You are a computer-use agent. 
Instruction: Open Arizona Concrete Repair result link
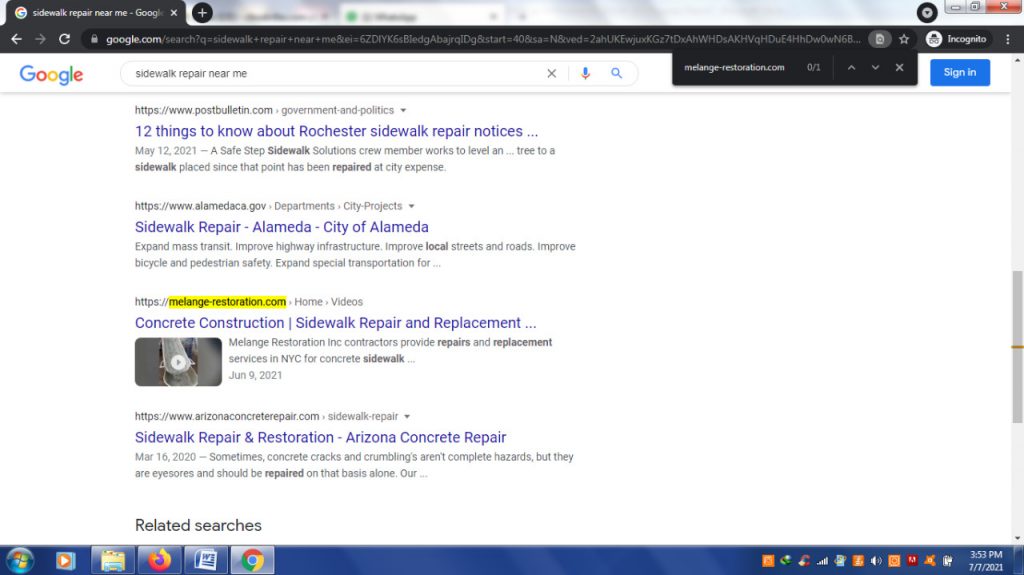tap(320, 437)
